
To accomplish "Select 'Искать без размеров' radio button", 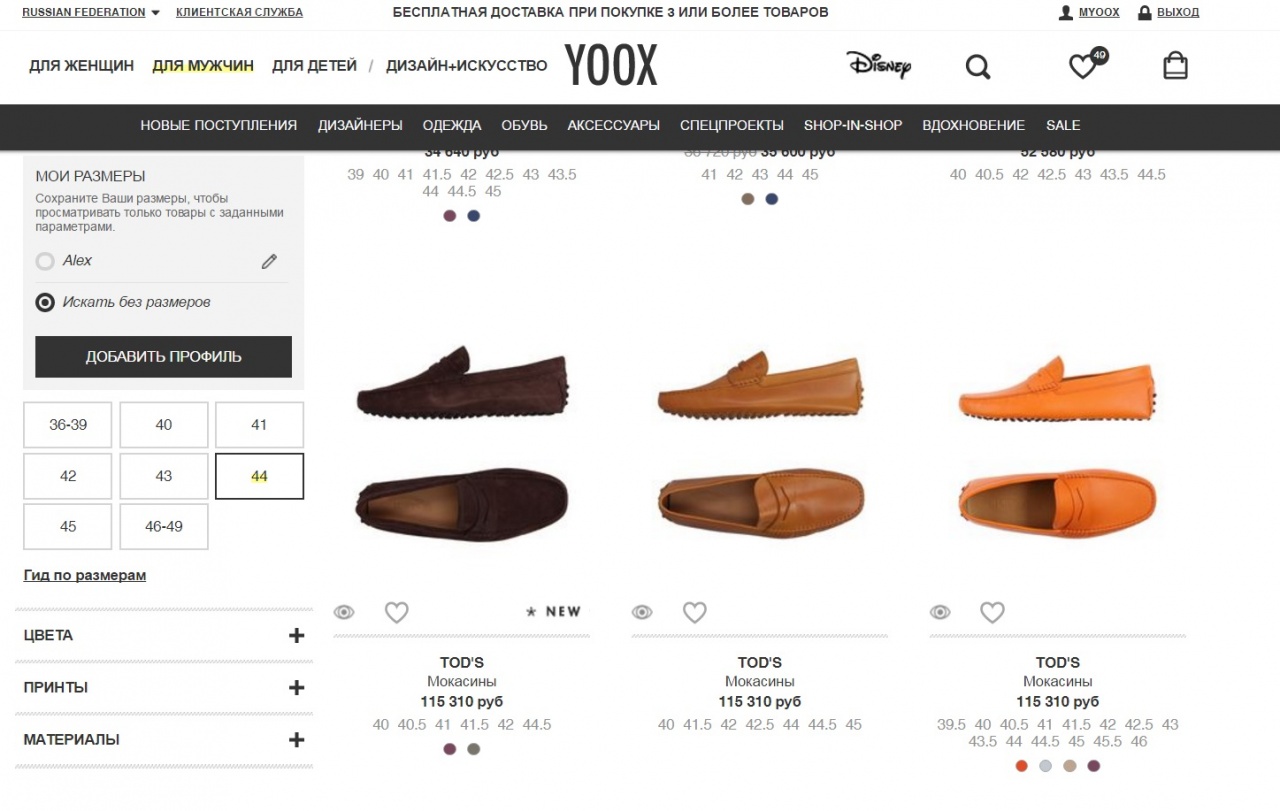I will tap(45, 302).
